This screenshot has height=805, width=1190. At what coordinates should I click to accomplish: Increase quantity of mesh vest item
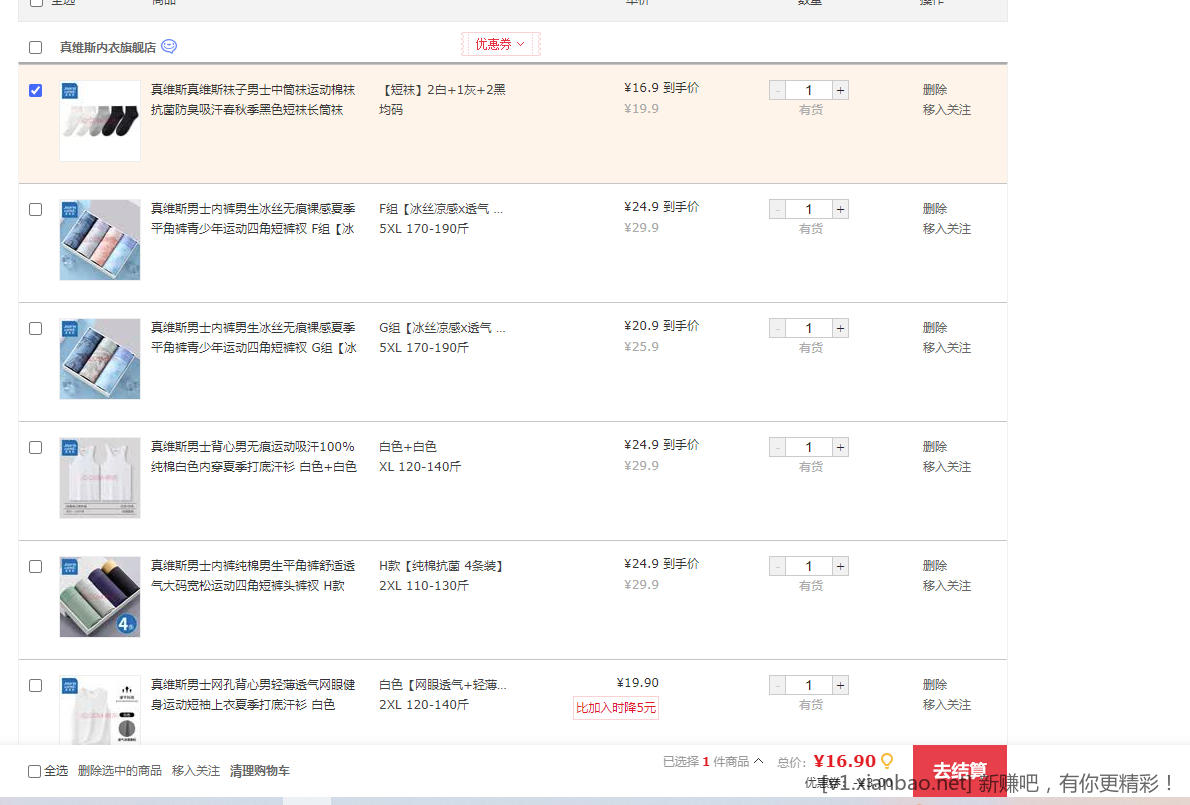tap(840, 686)
